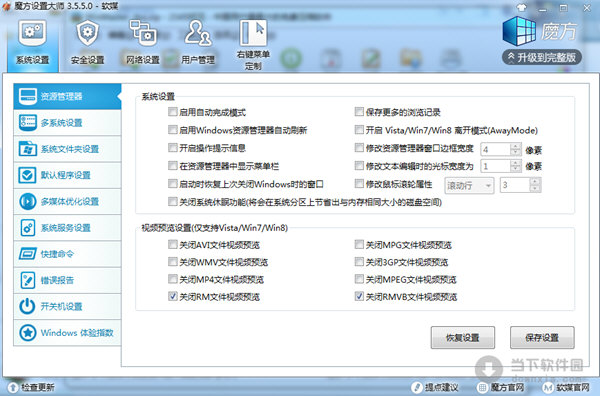Click the 开关机设置 power icon
Image resolution: width=600 pixels, height=396 pixels.
28,306
